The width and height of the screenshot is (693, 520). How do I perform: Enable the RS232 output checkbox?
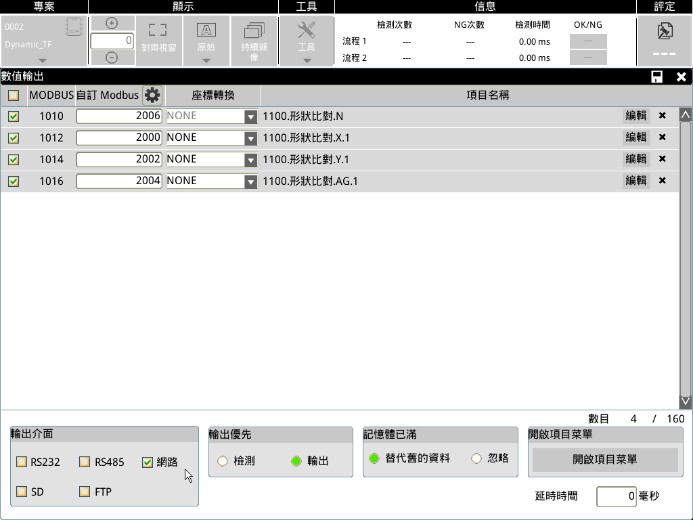(22, 462)
